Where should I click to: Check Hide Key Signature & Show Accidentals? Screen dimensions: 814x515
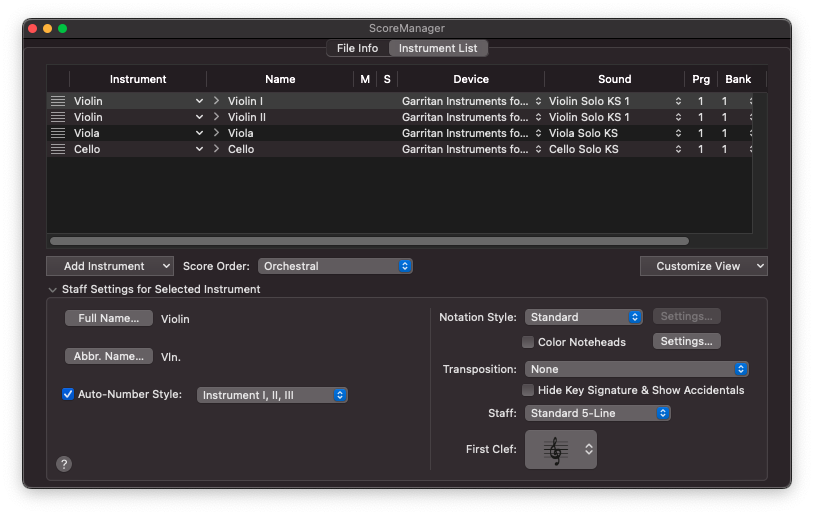pyautogui.click(x=528, y=390)
